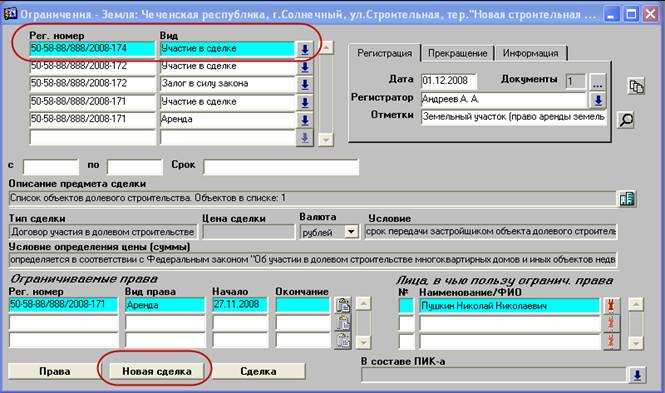Click arrow beside 2008-172 Участие в сделке
This screenshot has width=665, height=393.
point(305,67)
